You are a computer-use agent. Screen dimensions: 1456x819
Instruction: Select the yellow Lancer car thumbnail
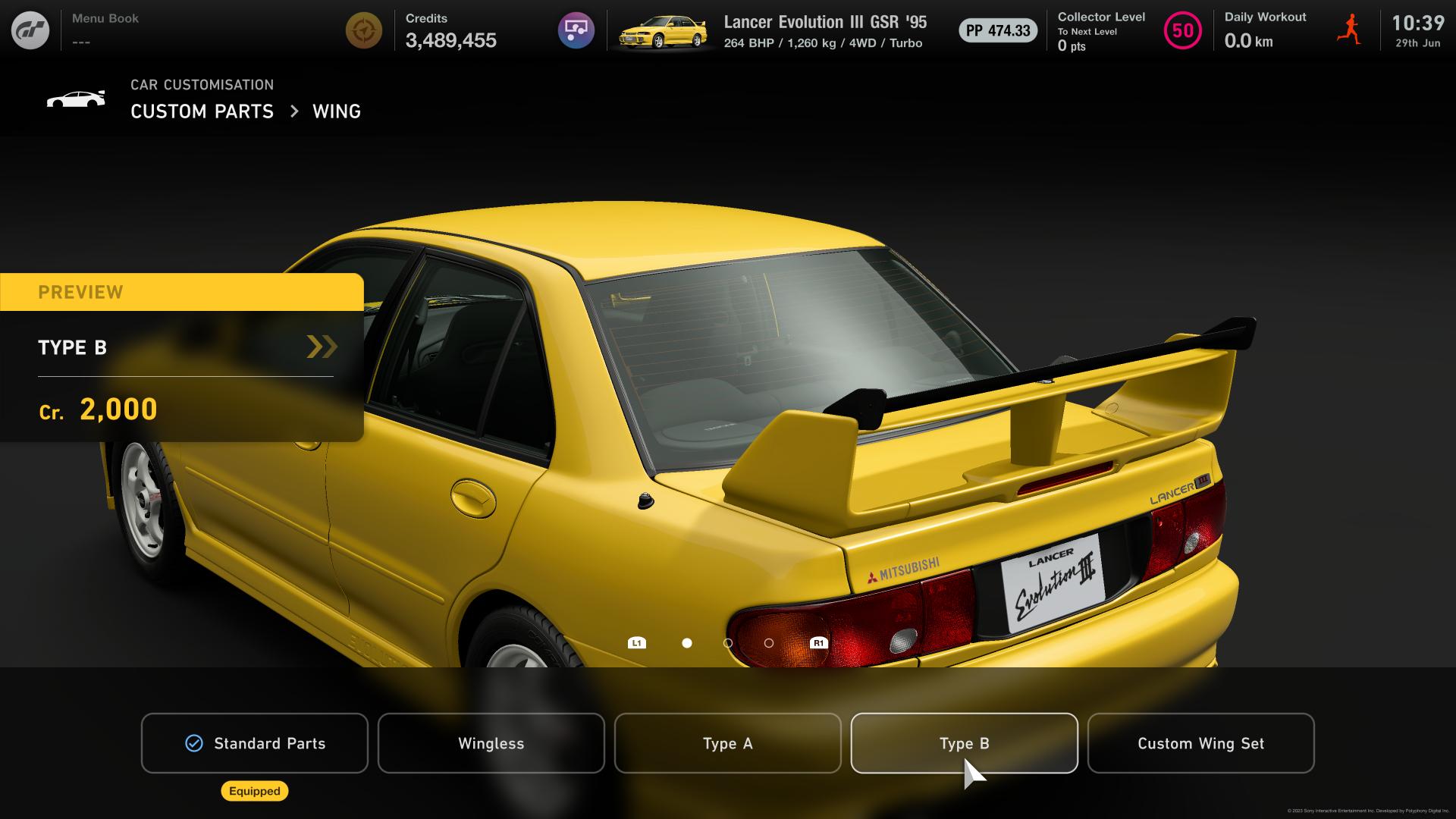(x=664, y=33)
